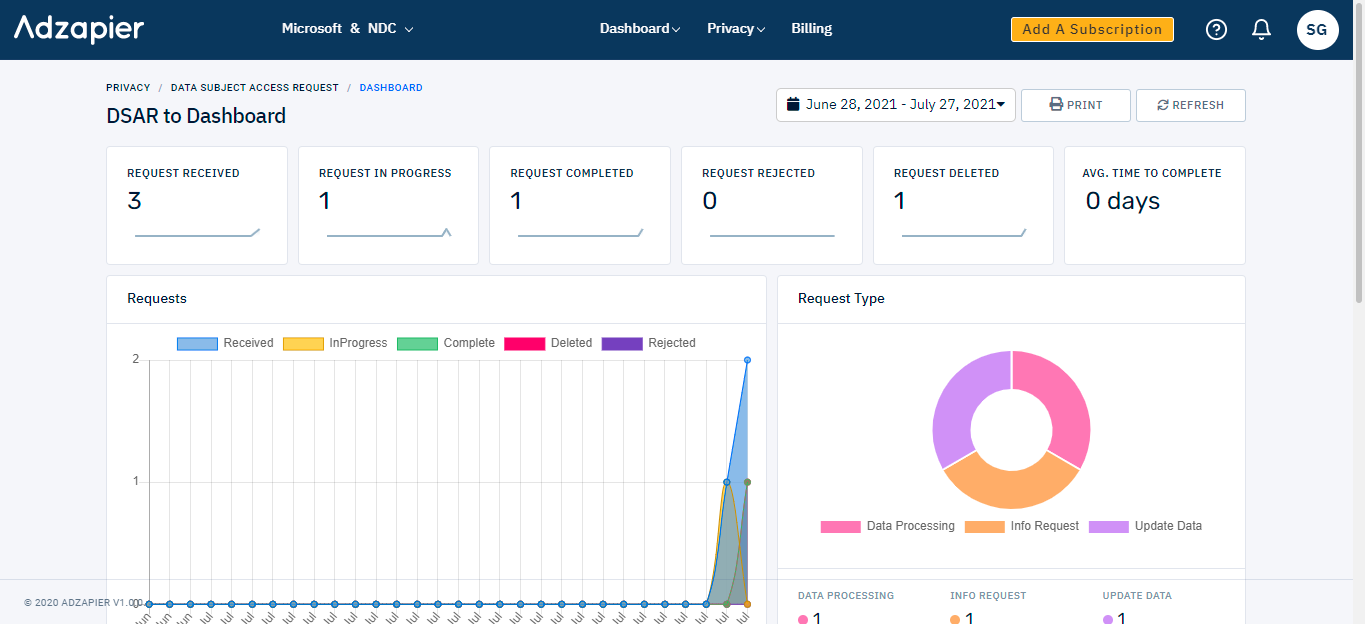
Task: Click the refresh arrows icon on Refresh button
Action: click(1163, 104)
